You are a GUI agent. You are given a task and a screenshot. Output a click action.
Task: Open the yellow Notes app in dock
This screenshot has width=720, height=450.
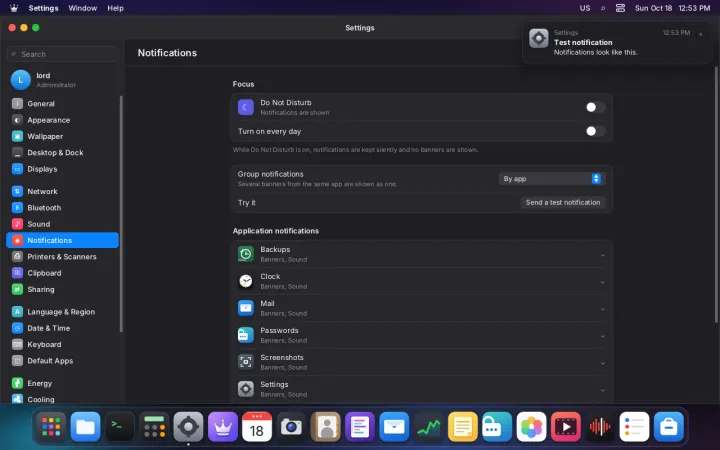pyautogui.click(x=462, y=427)
